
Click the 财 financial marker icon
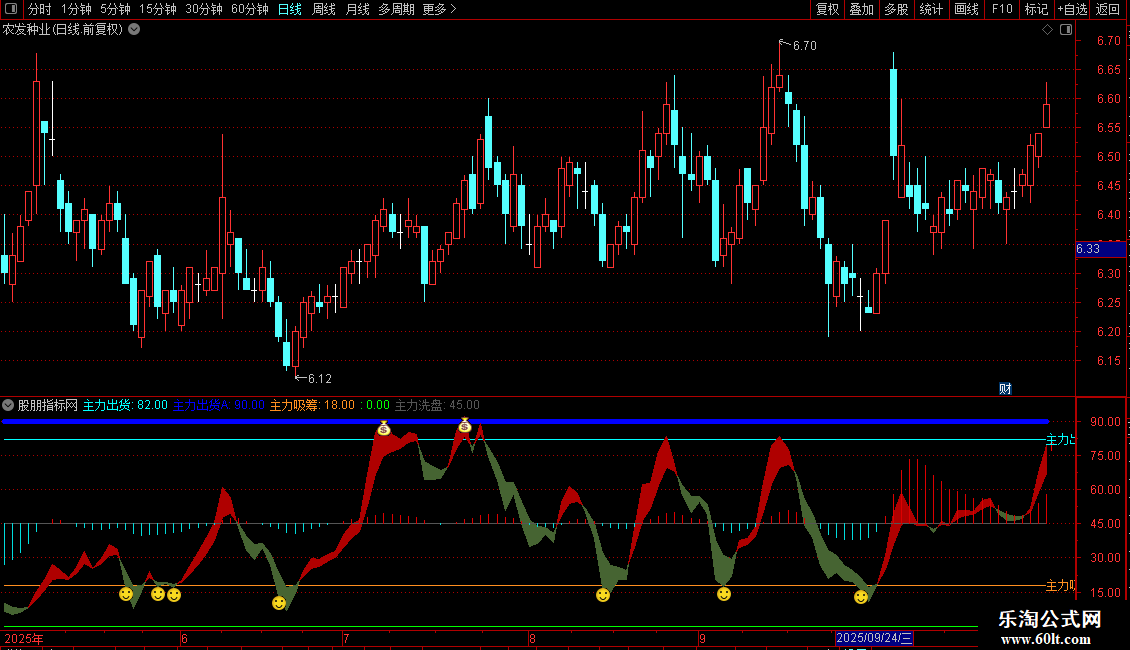point(1005,389)
